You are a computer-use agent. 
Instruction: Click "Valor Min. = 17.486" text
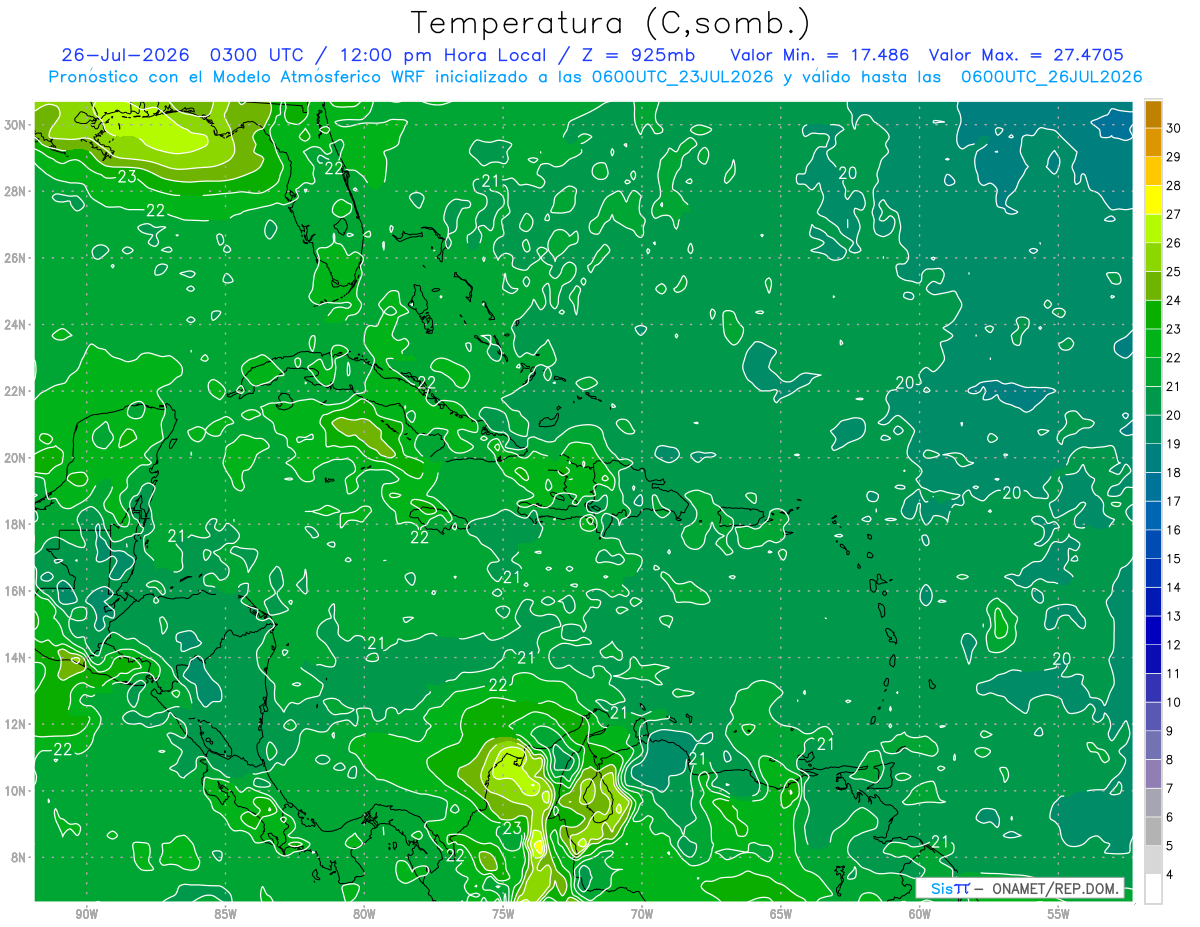click(x=820, y=54)
